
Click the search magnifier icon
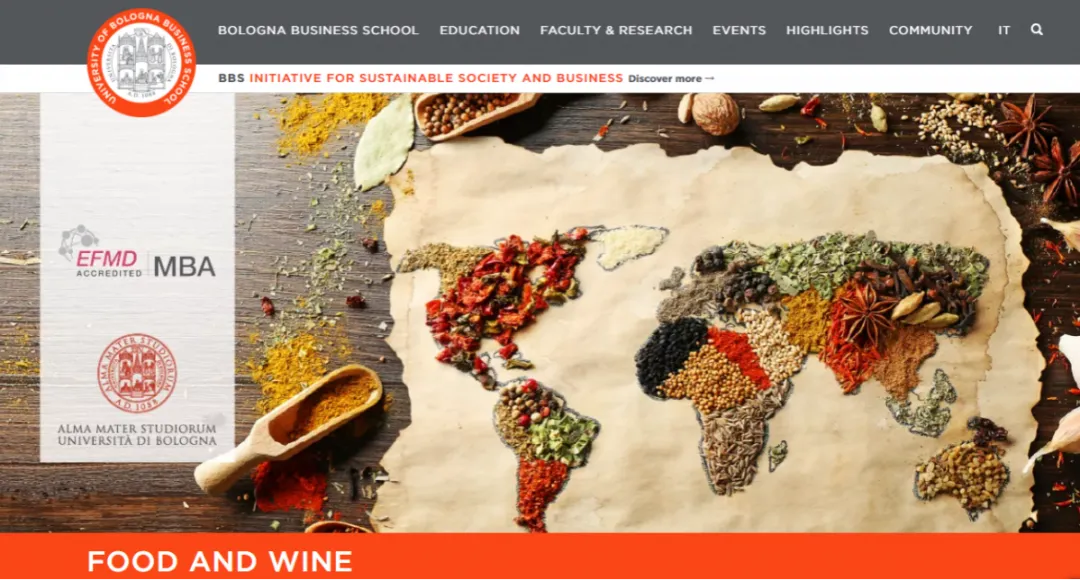tap(1036, 30)
